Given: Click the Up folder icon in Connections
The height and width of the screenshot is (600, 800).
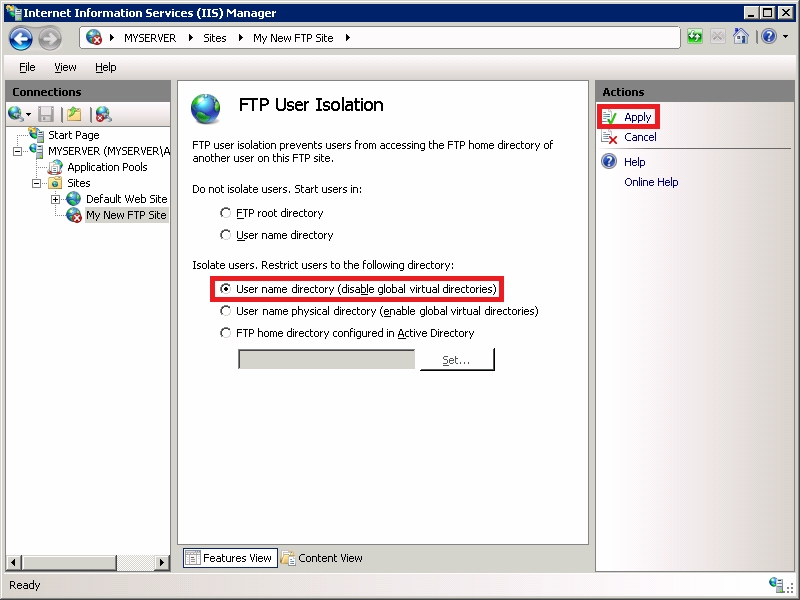Looking at the screenshot, I should tap(74, 114).
